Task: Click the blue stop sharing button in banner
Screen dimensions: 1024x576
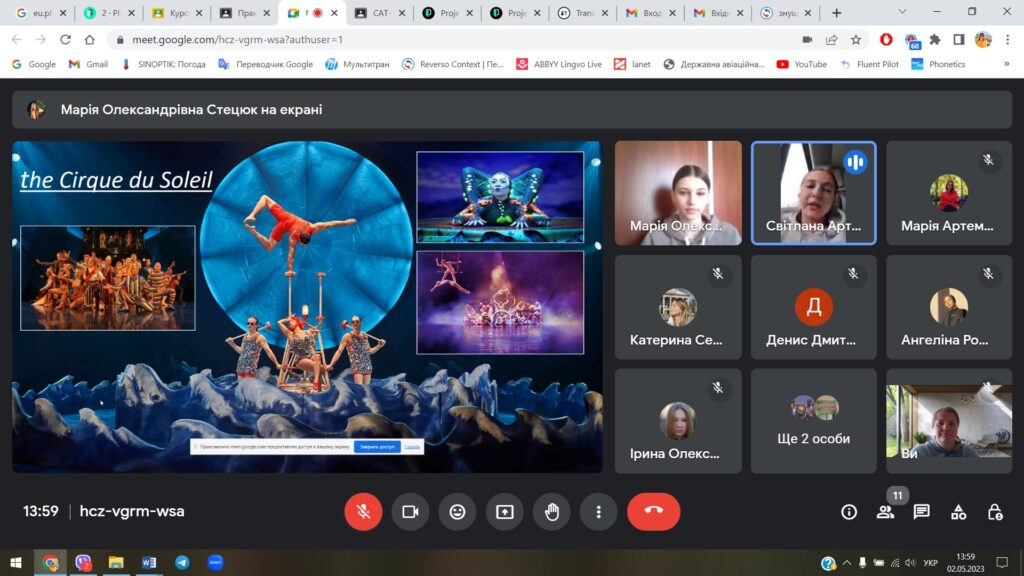Action: click(377, 446)
